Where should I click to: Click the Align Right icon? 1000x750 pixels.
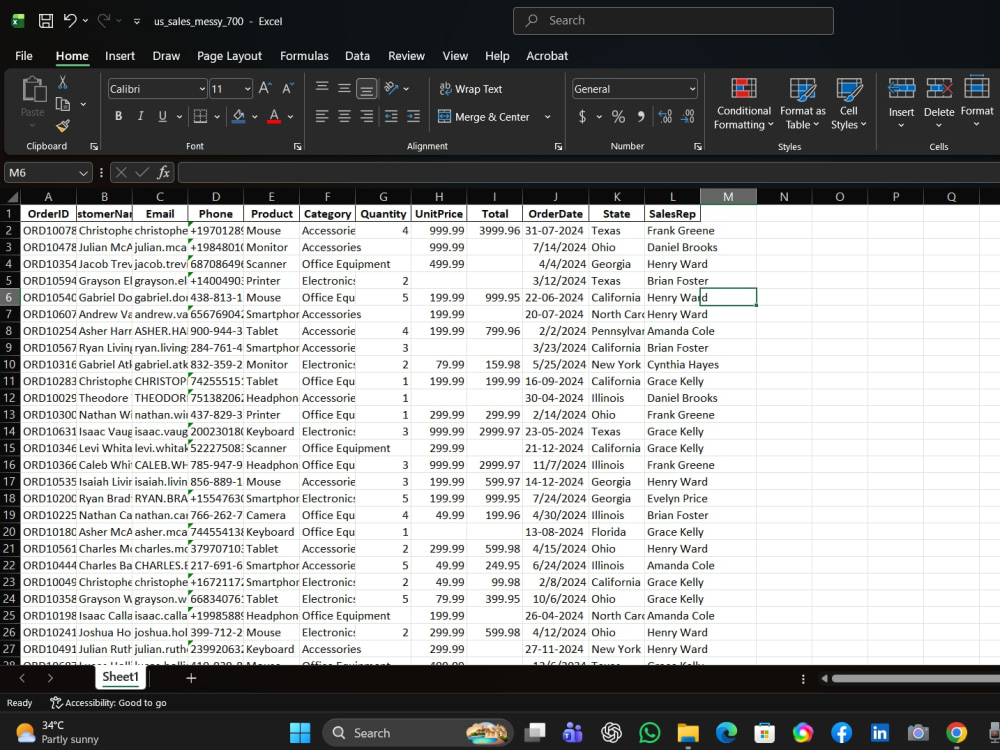tap(367, 116)
